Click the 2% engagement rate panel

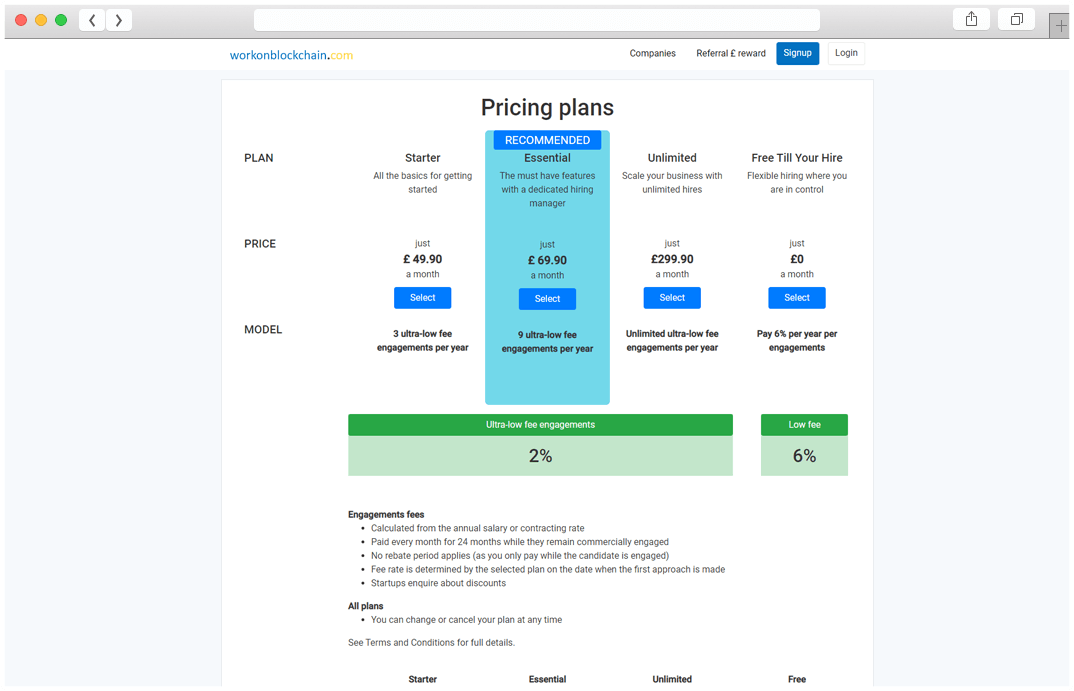(540, 455)
